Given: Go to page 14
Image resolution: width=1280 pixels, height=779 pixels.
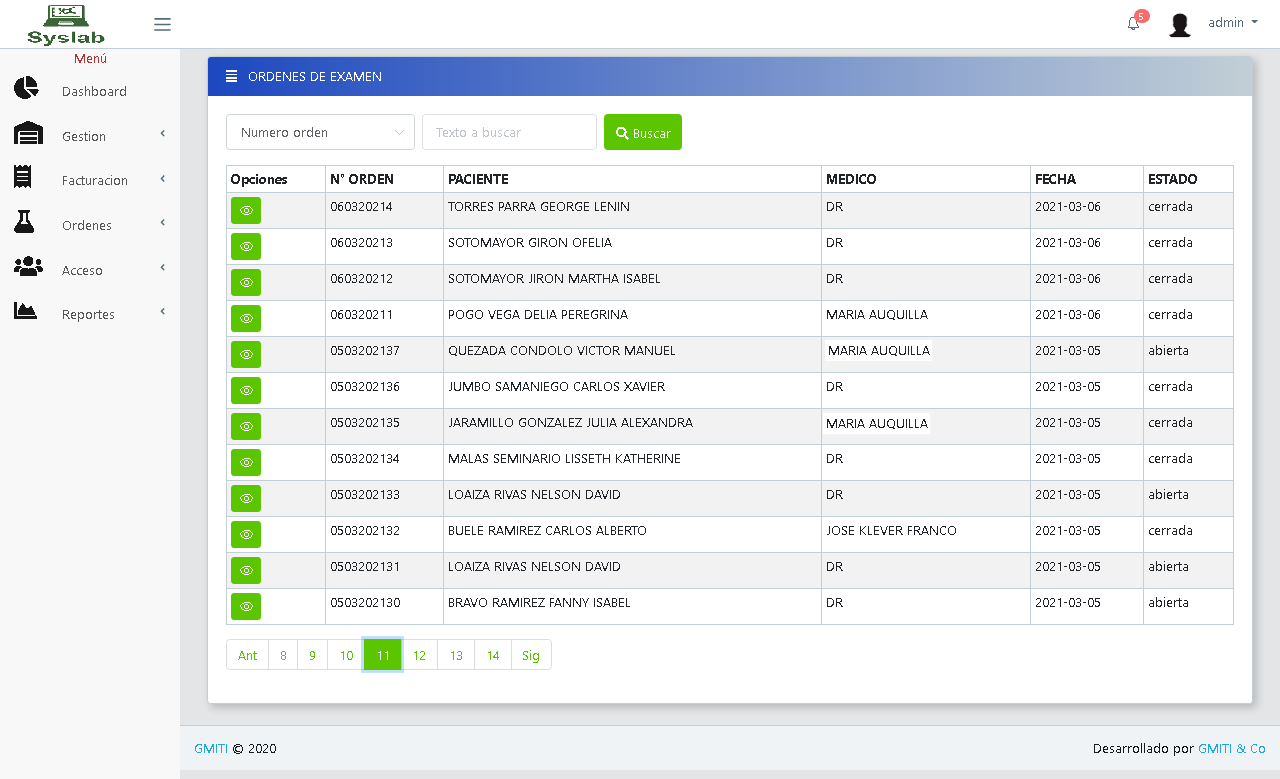Looking at the screenshot, I should click(493, 655).
